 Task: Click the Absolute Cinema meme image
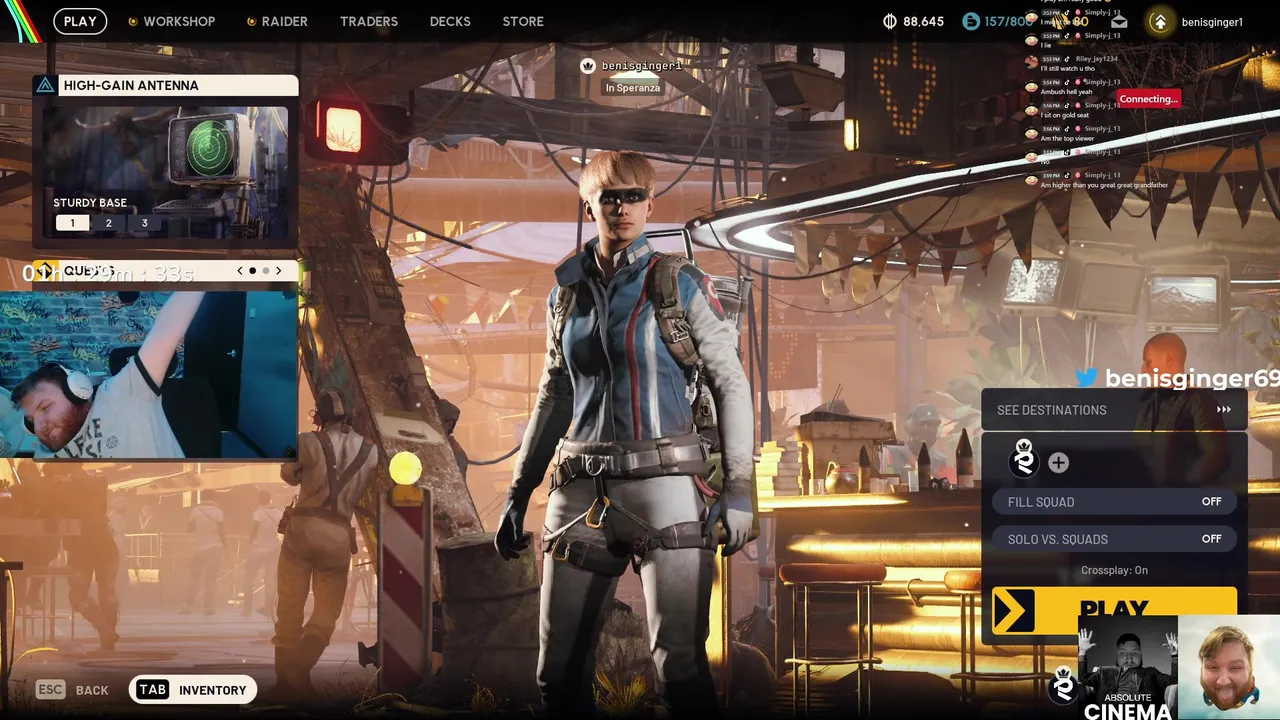1127,667
